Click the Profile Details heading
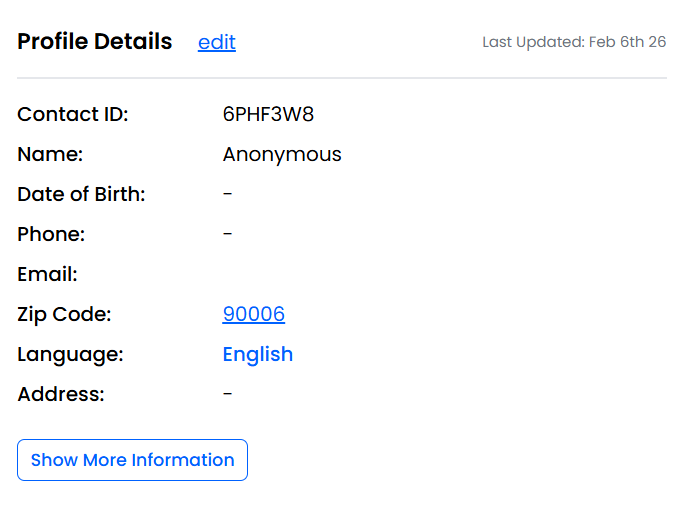Image resolution: width=684 pixels, height=518 pixels. coord(95,42)
